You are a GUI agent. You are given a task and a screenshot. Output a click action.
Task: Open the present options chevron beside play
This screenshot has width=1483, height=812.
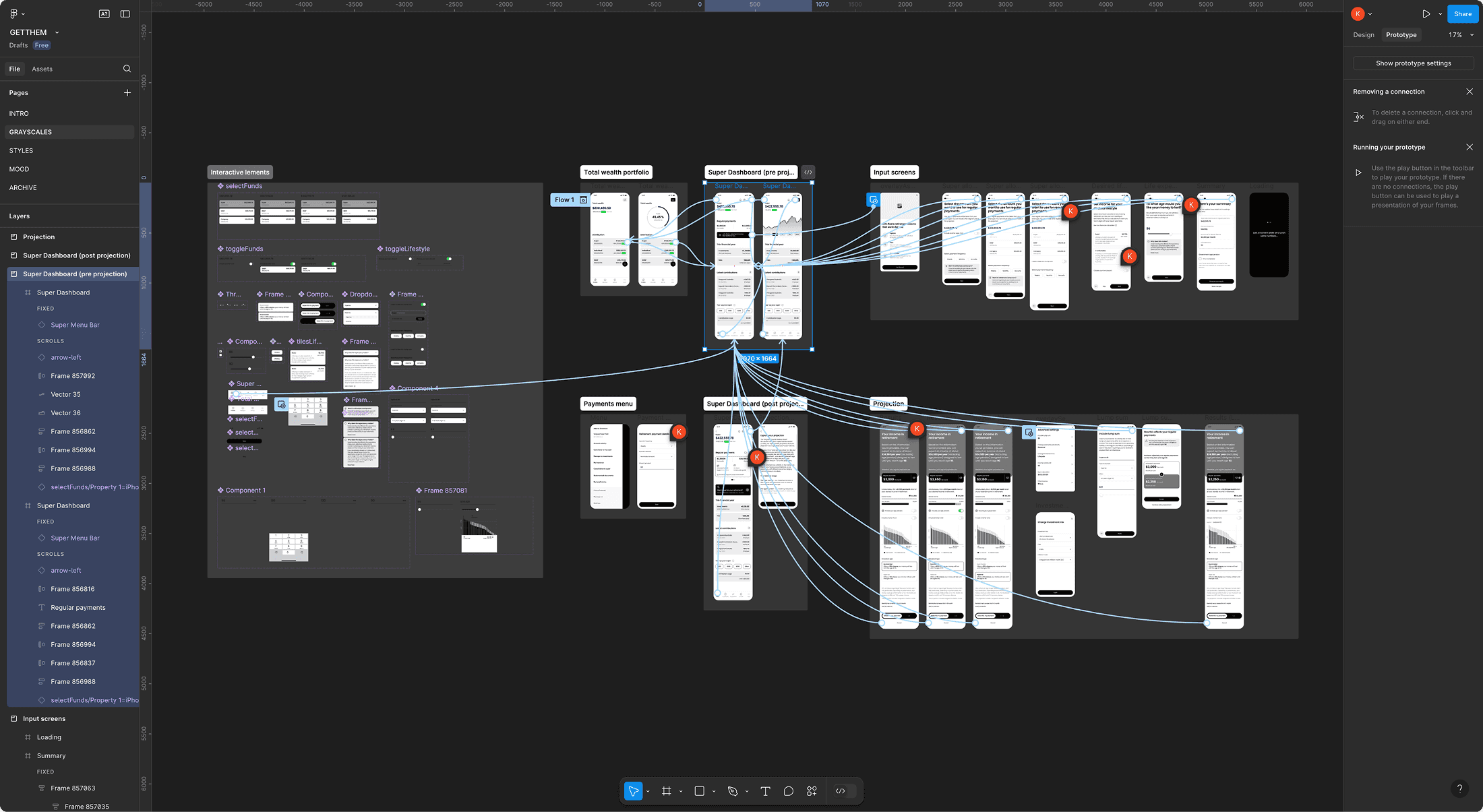(x=1441, y=13)
